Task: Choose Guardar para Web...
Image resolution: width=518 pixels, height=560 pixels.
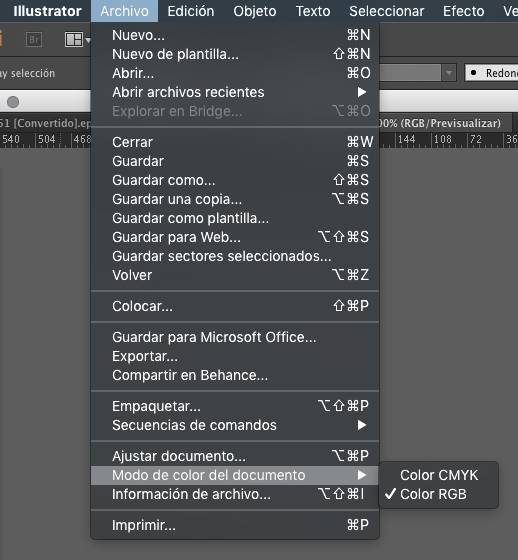Action: pyautogui.click(x=235, y=237)
